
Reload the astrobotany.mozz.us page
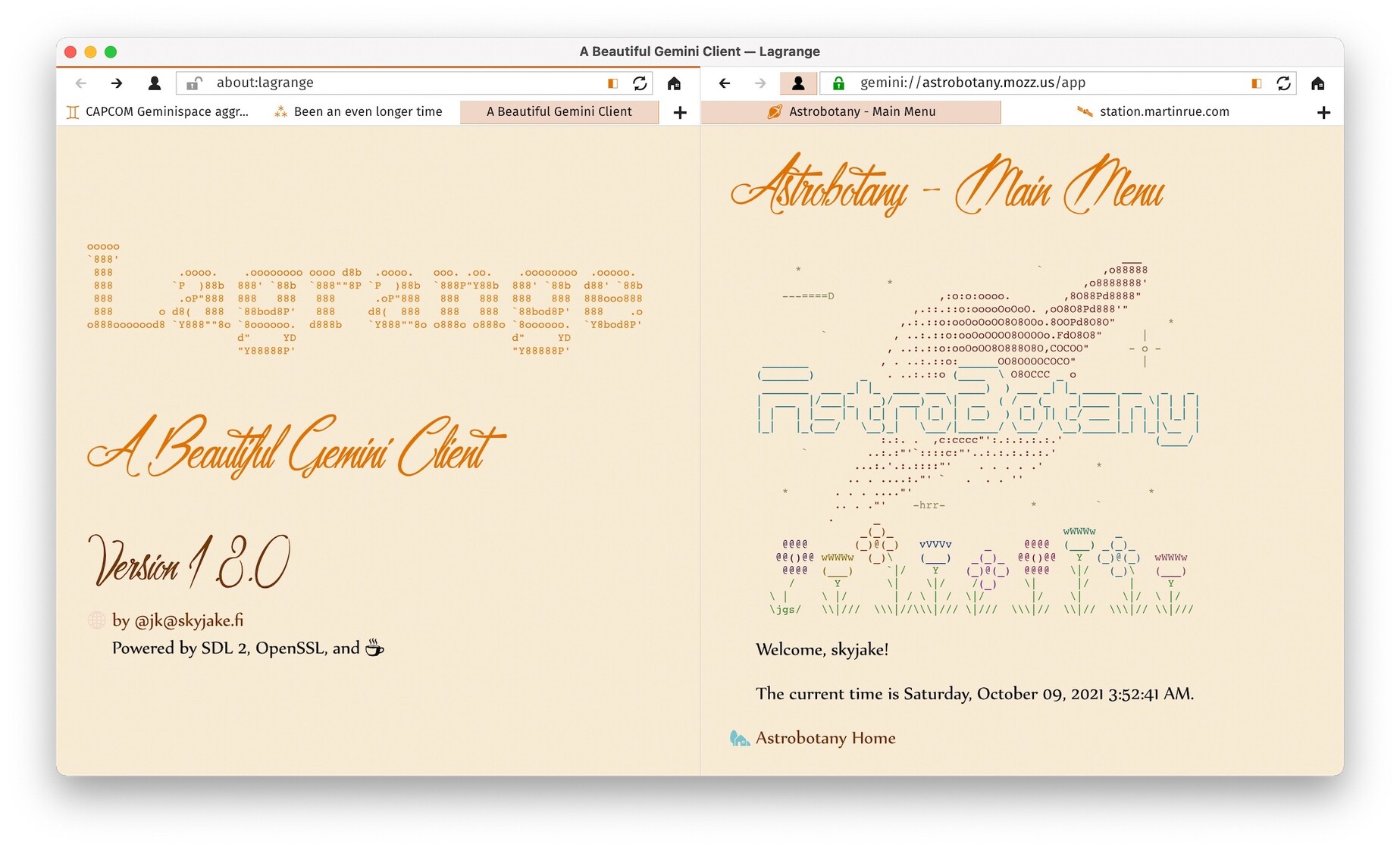tap(1283, 83)
